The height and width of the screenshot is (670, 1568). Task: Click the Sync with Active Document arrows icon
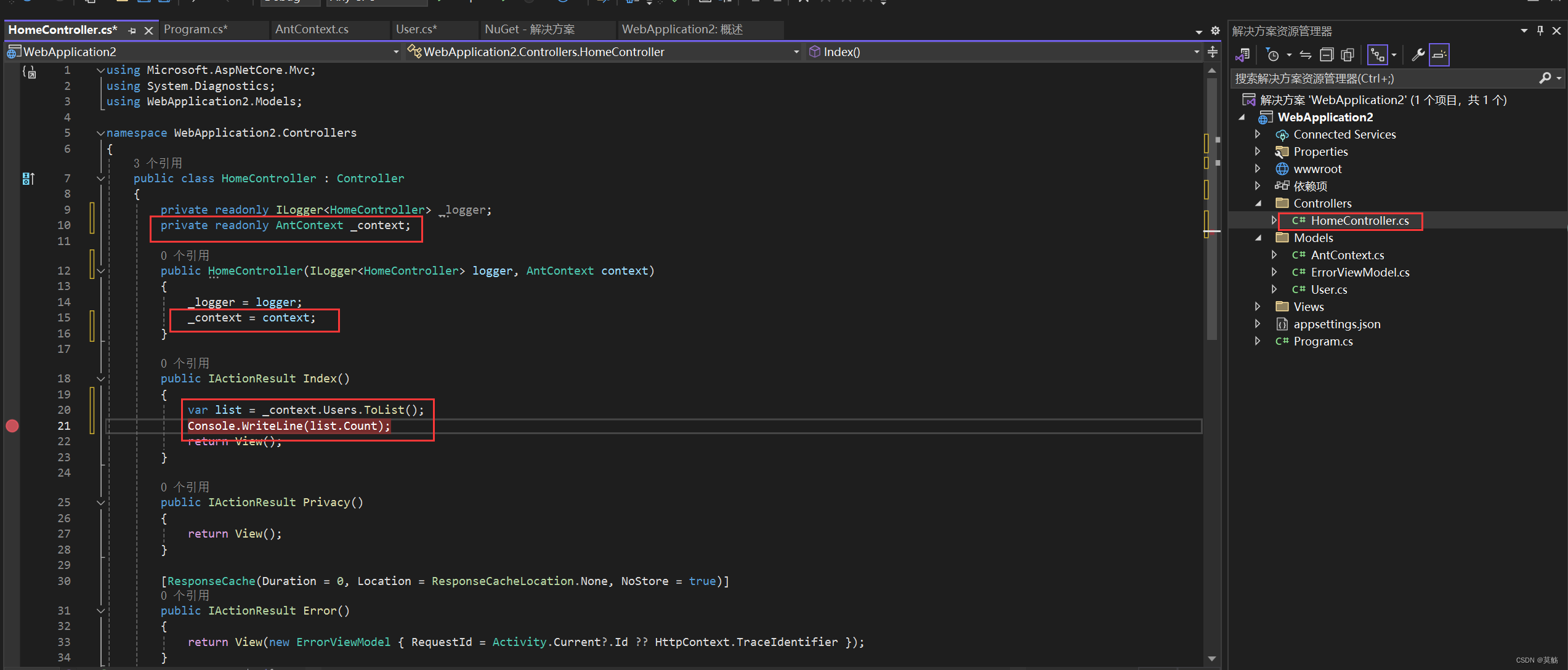1305,55
